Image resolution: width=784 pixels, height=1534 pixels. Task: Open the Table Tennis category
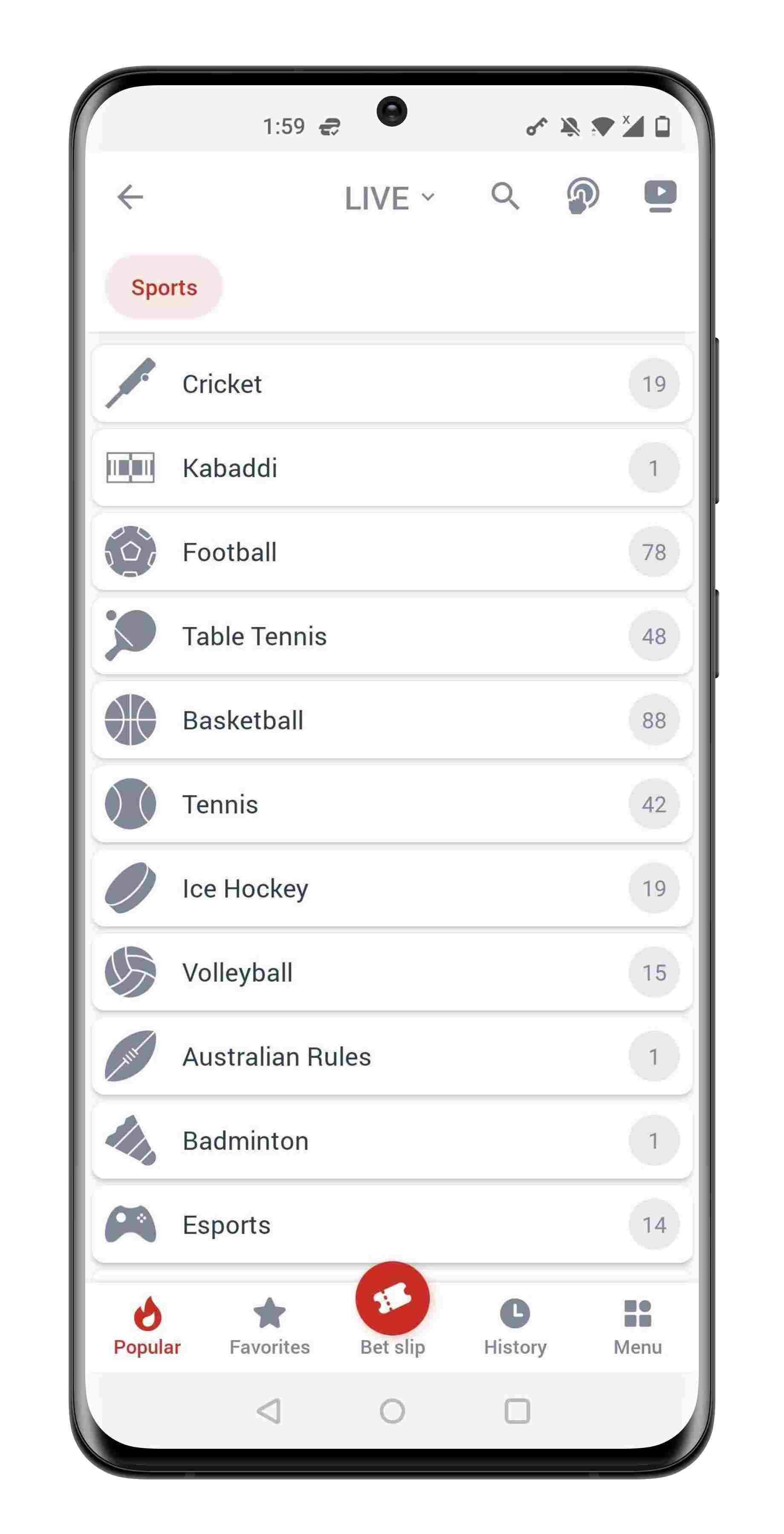(392, 636)
